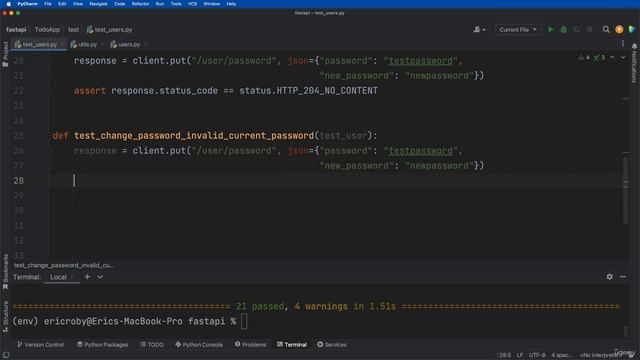640x360 pixels.
Task: Open the Bookmarks tool window
Action: [x=5, y=272]
